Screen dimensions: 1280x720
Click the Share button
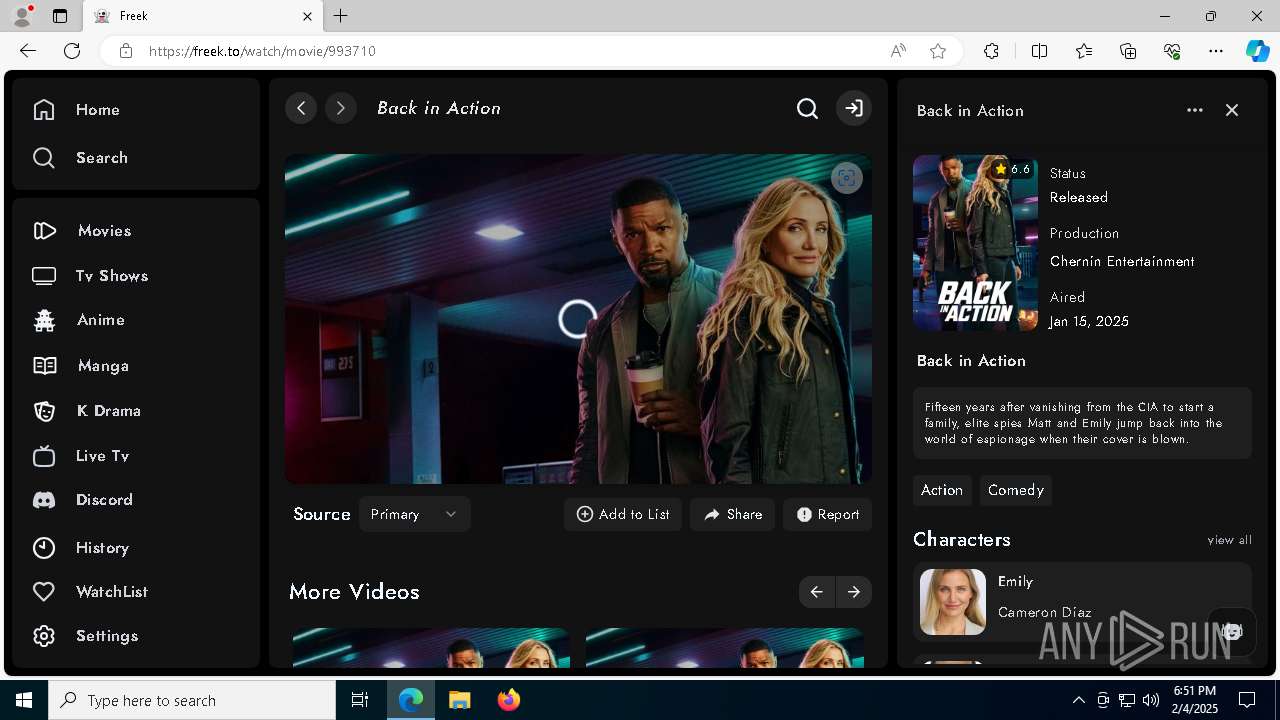tap(732, 514)
